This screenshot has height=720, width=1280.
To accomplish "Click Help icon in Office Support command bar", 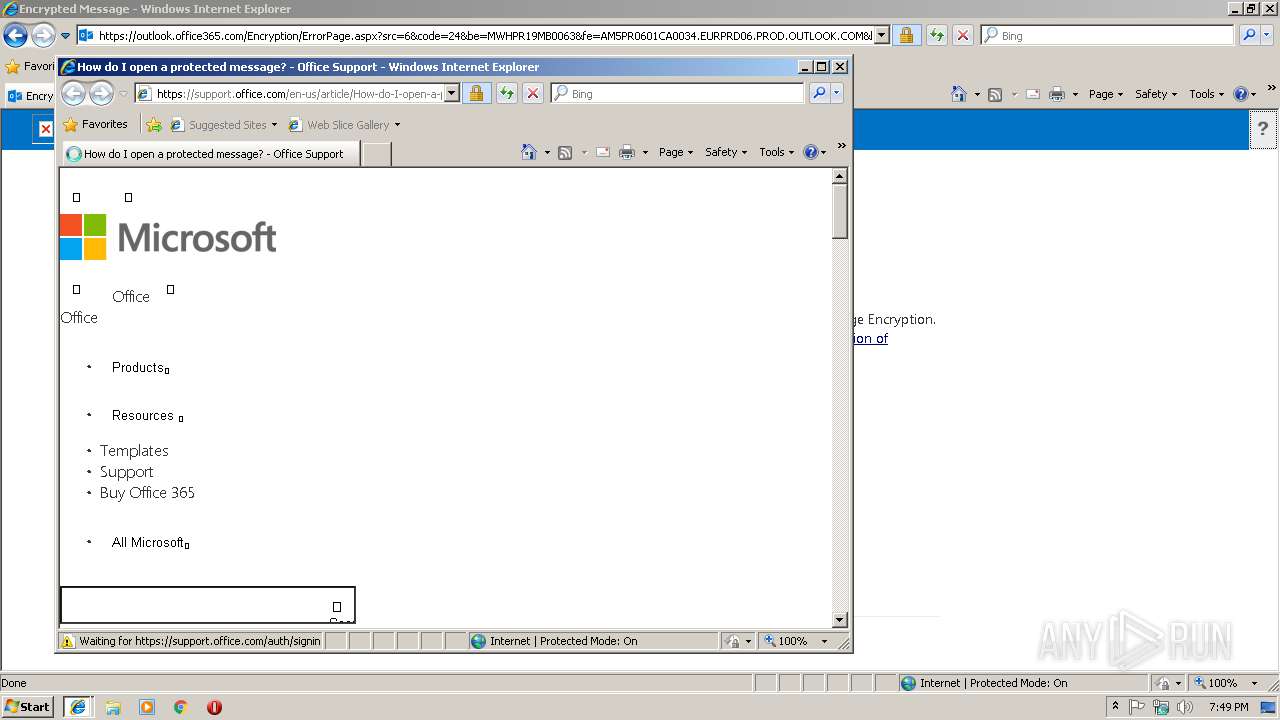I will pos(810,152).
